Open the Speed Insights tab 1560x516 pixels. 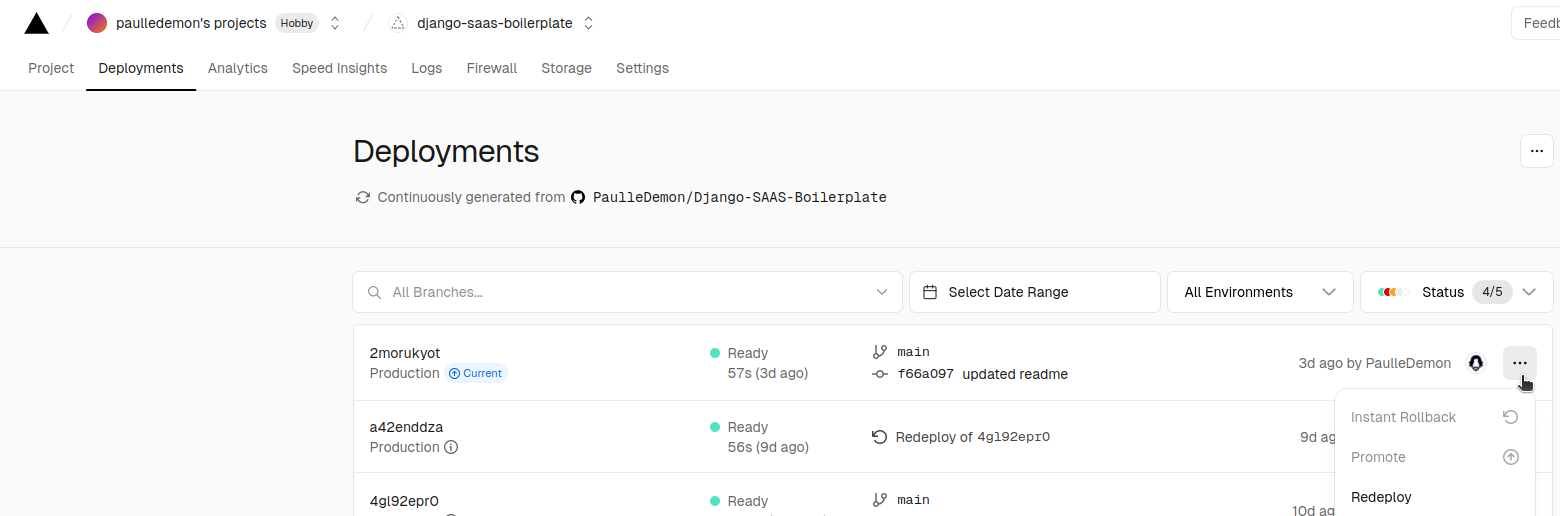(339, 68)
